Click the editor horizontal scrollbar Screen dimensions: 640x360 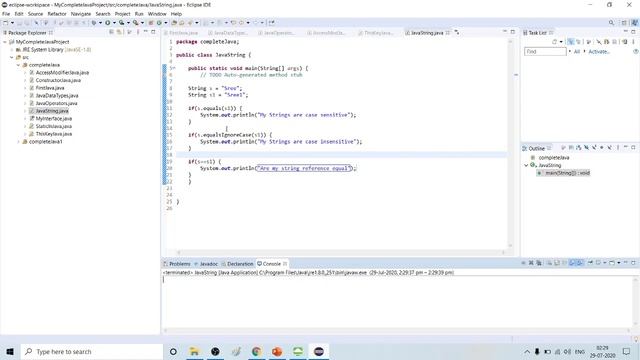pos(341,252)
